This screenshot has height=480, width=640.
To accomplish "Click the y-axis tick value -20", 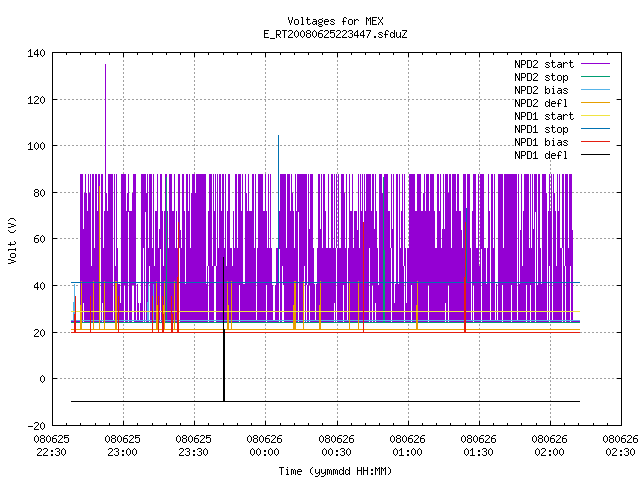I will pyautogui.click(x=36, y=426).
